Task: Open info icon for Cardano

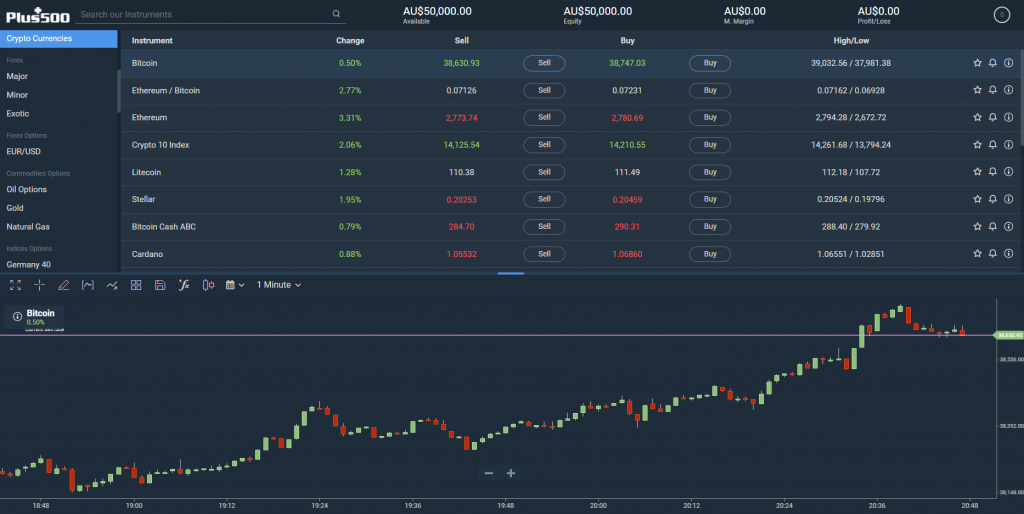Action: click(x=1008, y=253)
